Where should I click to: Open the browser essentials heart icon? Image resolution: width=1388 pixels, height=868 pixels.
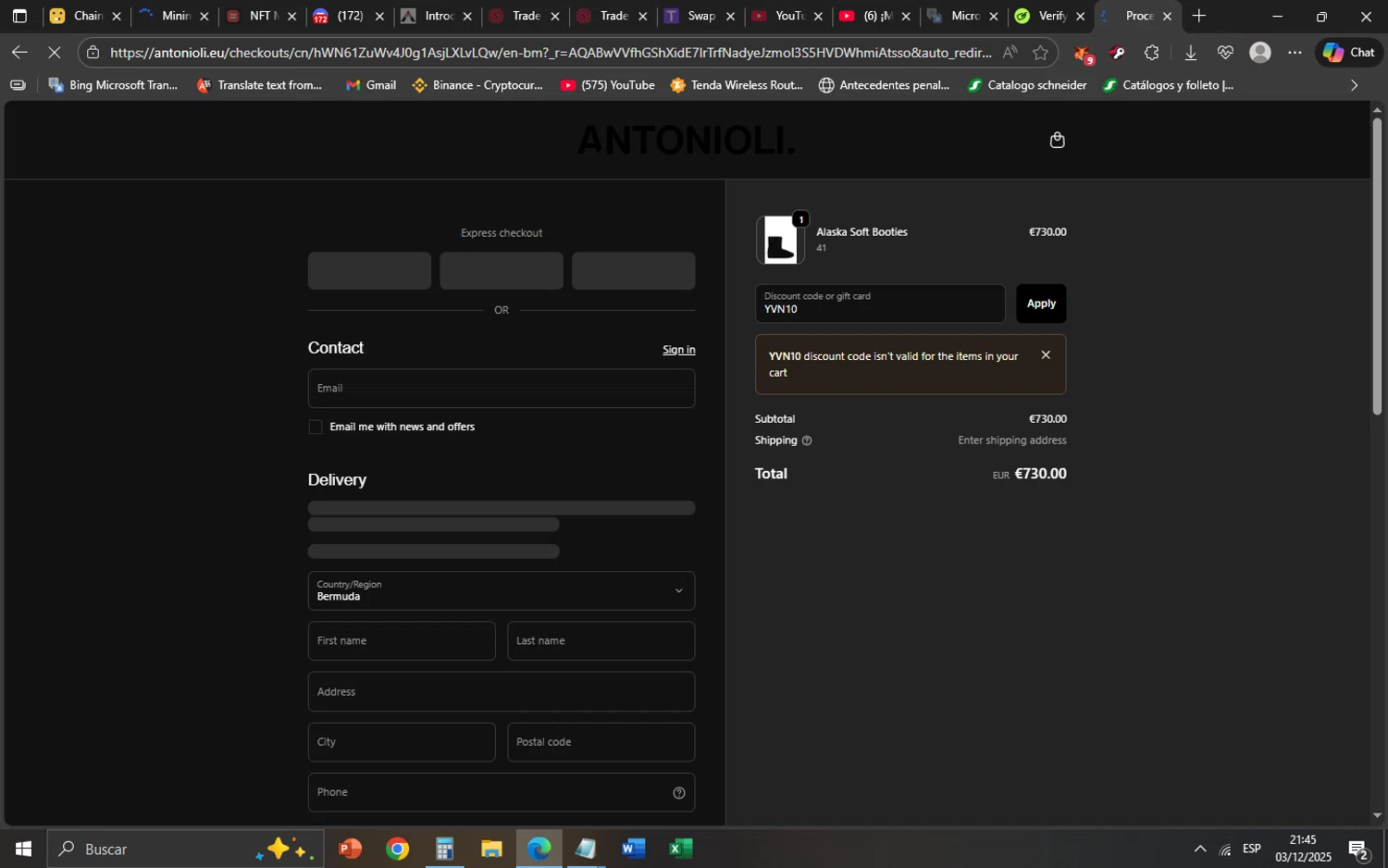[x=1225, y=53]
